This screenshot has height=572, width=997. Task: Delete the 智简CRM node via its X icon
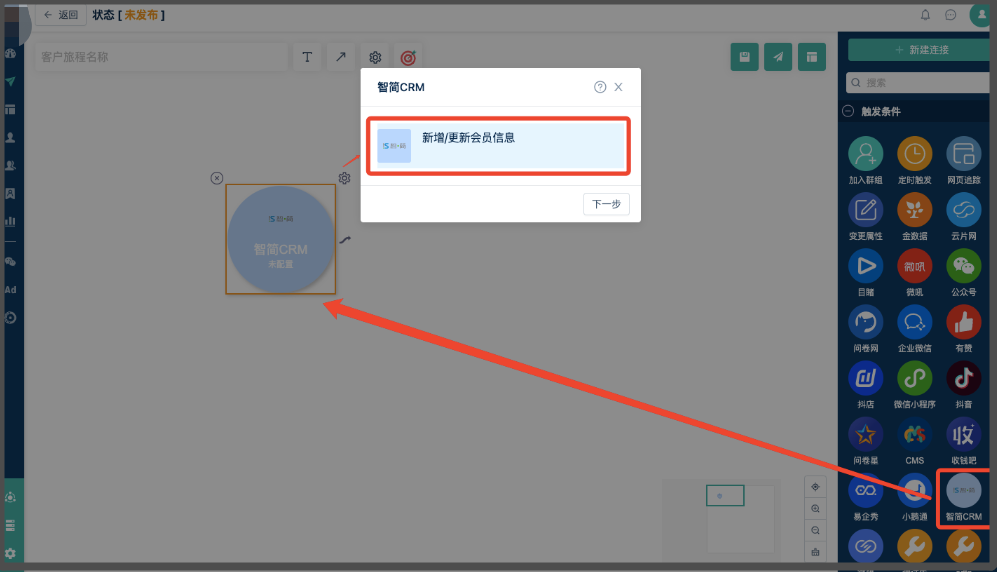217,178
